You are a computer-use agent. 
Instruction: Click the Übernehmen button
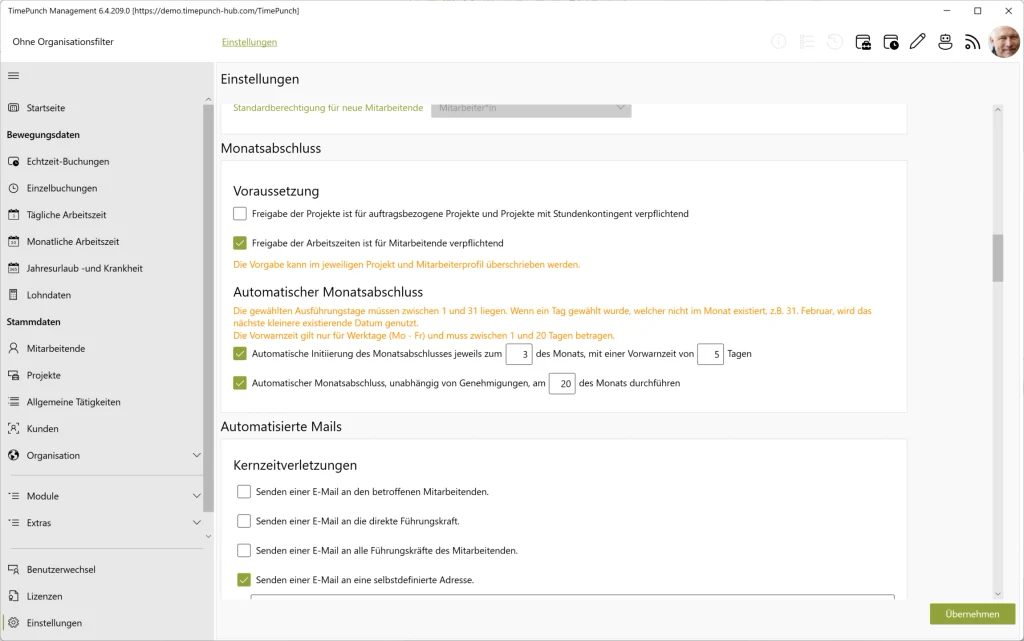(x=972, y=614)
